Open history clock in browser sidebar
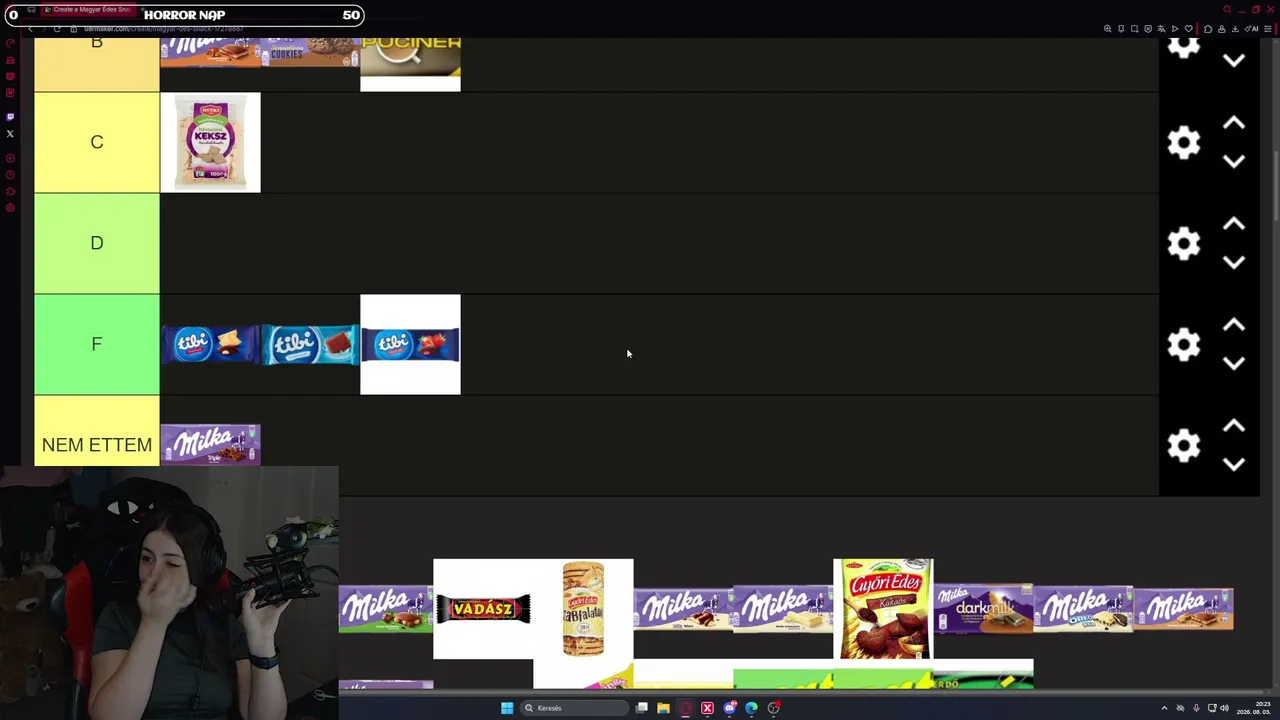 coord(10,175)
